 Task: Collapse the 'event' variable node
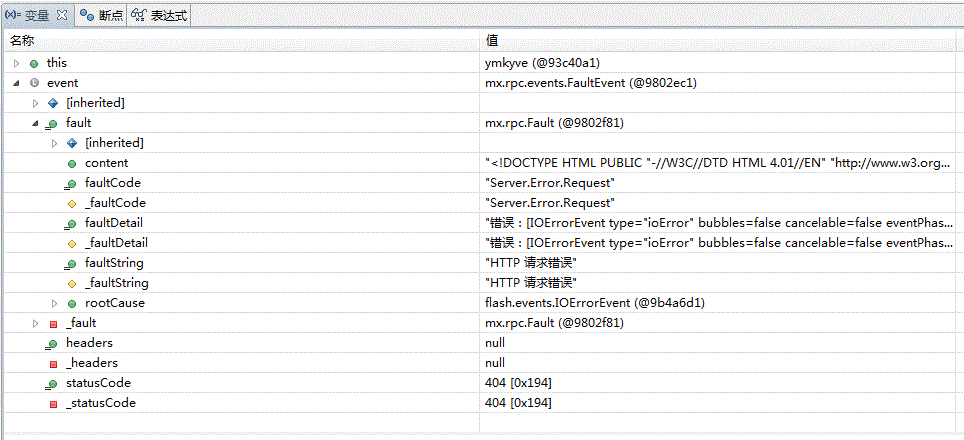[x=17, y=82]
